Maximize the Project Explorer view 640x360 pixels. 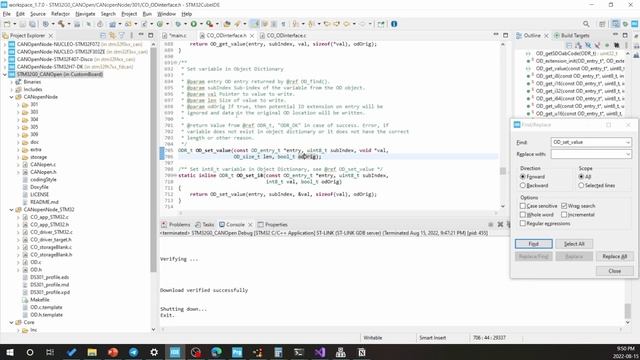pos(151,35)
